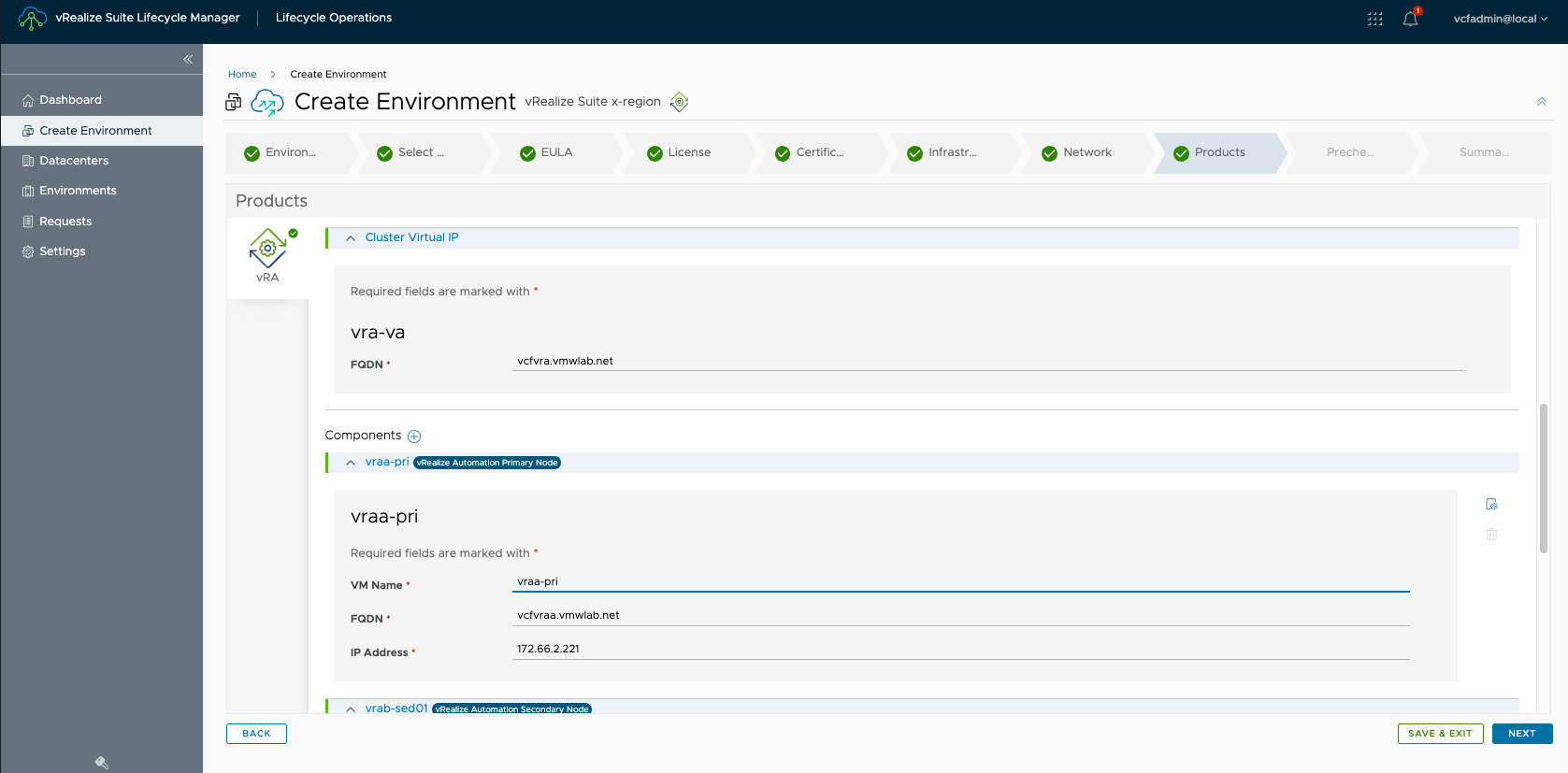This screenshot has width=1568, height=773.
Task: Click the vra-va FQDN input field
Action: [x=987, y=361]
